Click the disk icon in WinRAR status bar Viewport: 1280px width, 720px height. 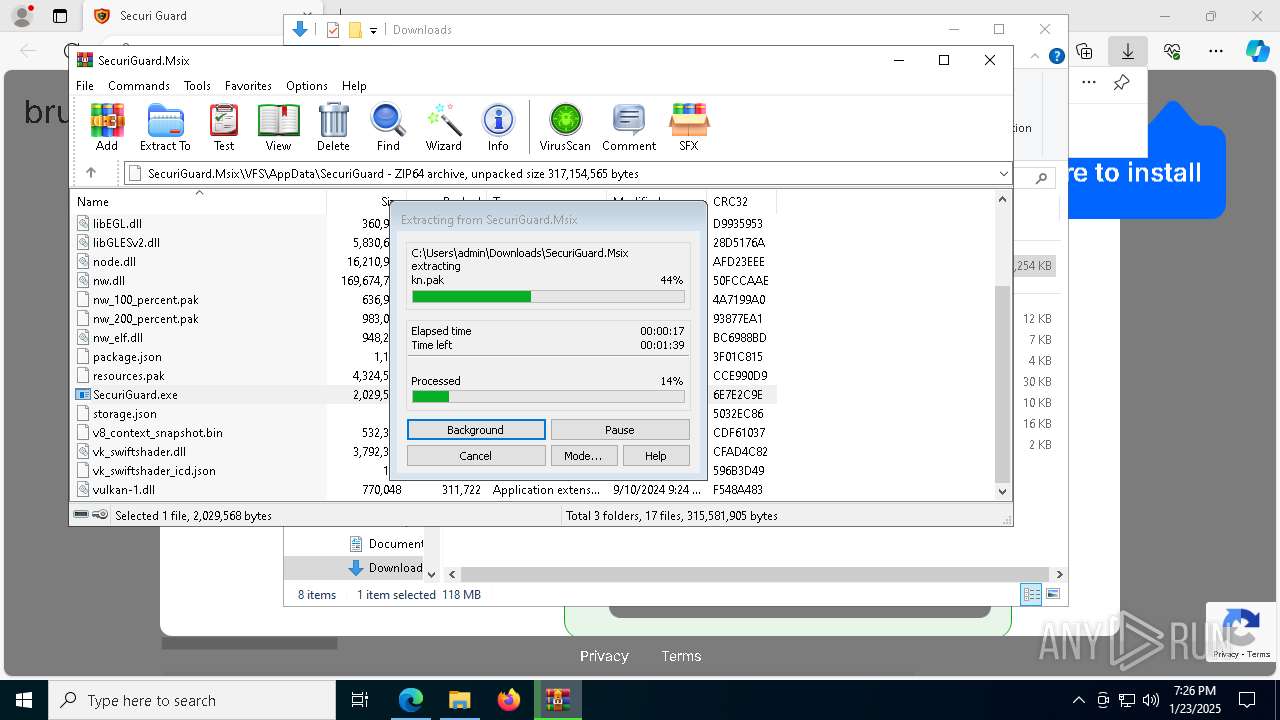click(81, 515)
